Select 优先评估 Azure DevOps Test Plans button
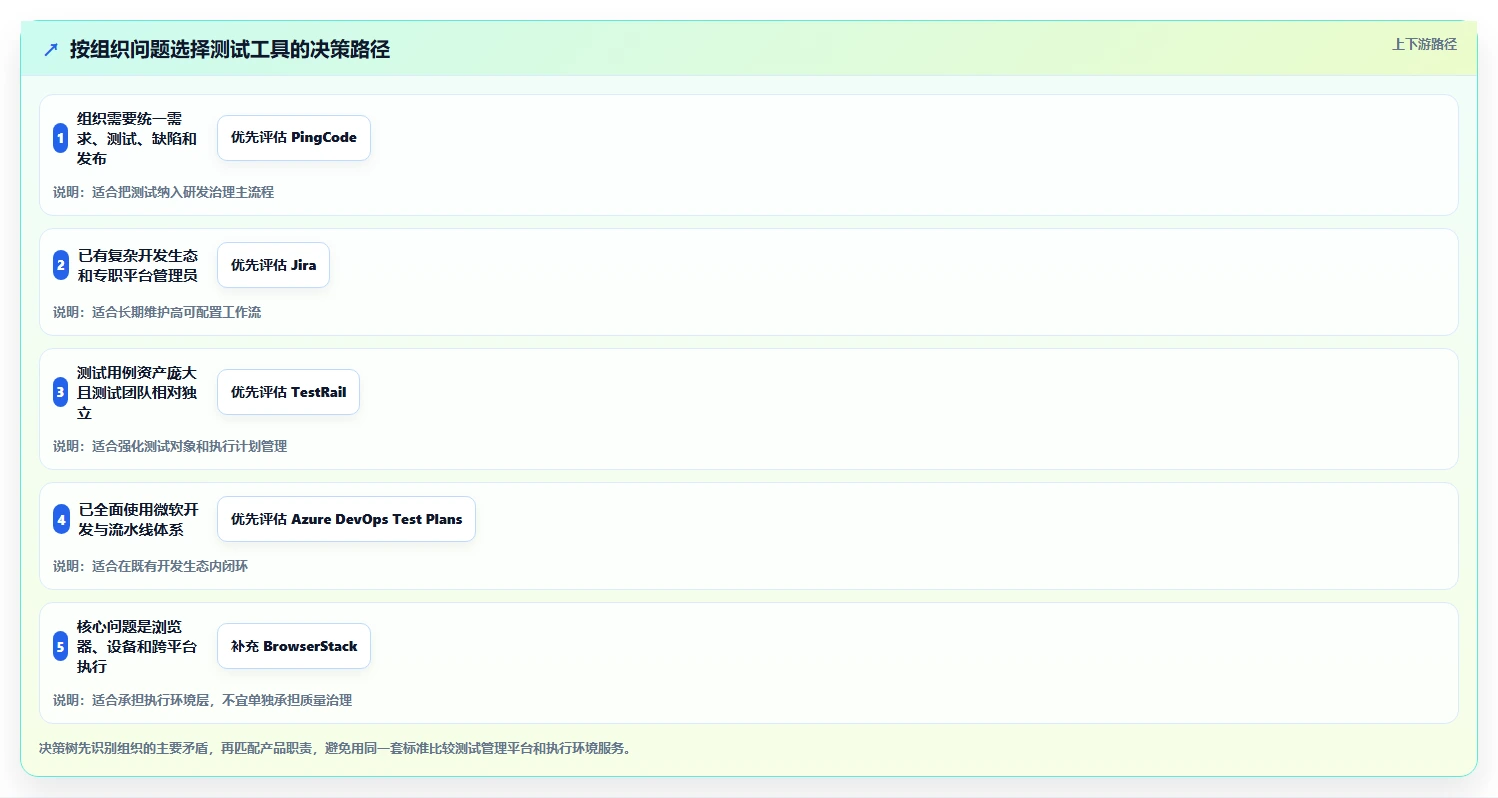Viewport: 1498px width, 798px height. pos(346,519)
